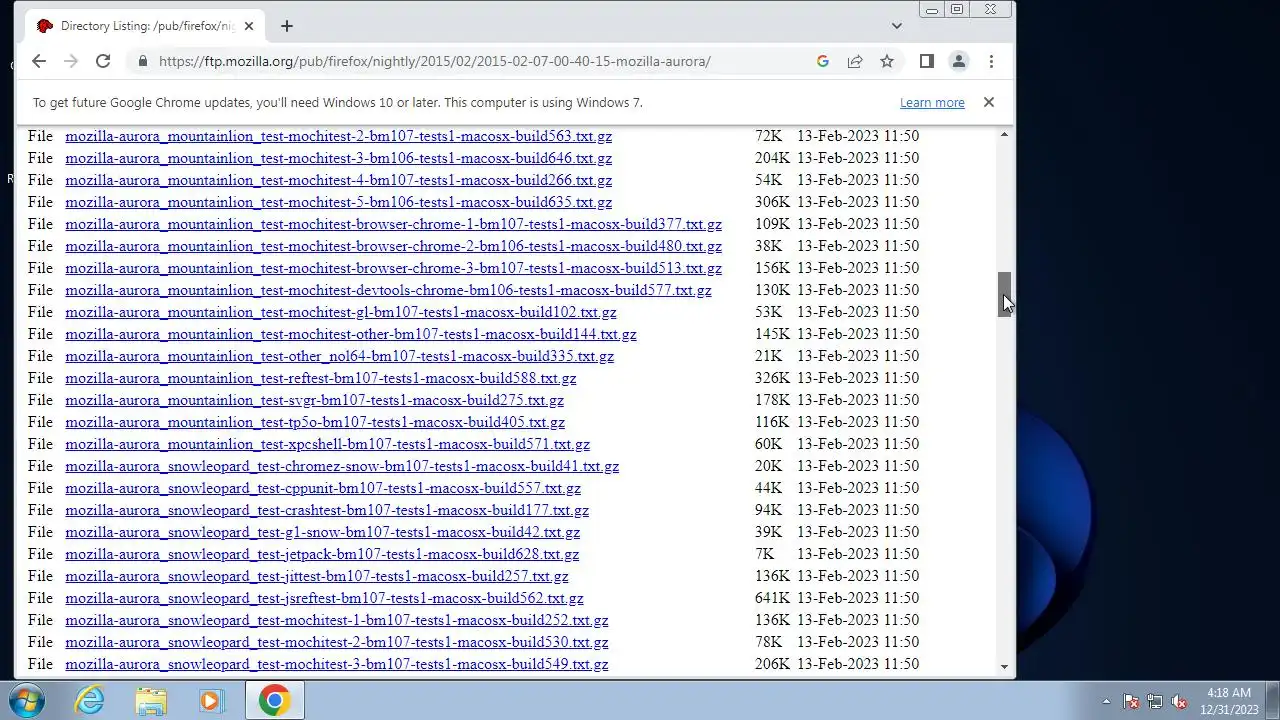
Task: Open mountainlion mochitest-gl build102 file
Action: [x=340, y=312]
